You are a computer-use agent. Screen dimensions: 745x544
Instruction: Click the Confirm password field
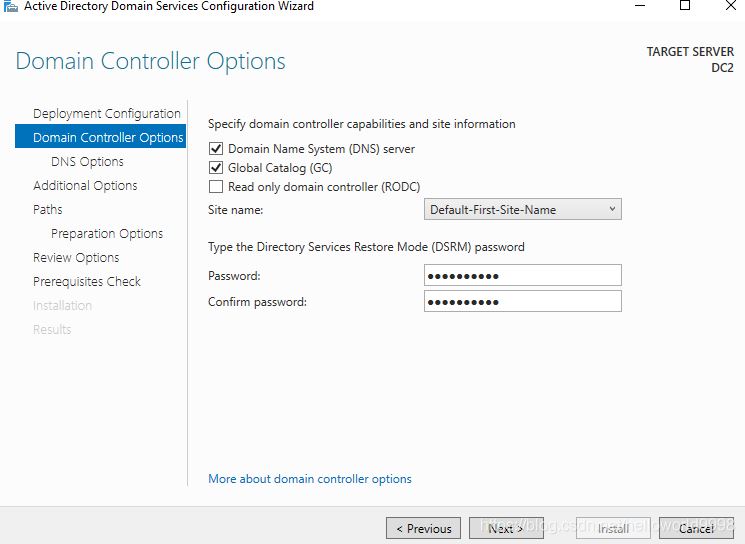[523, 302]
